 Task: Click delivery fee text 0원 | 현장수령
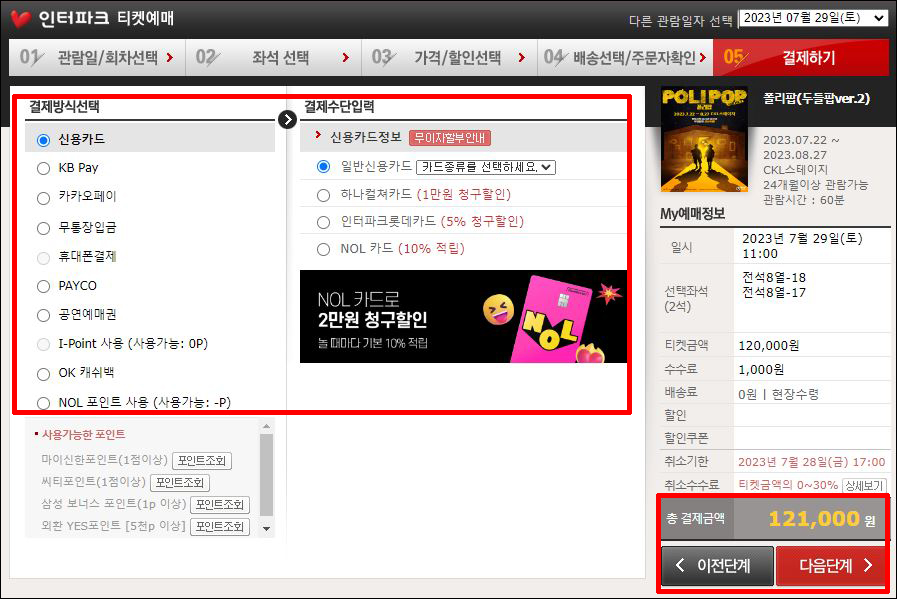point(778,394)
